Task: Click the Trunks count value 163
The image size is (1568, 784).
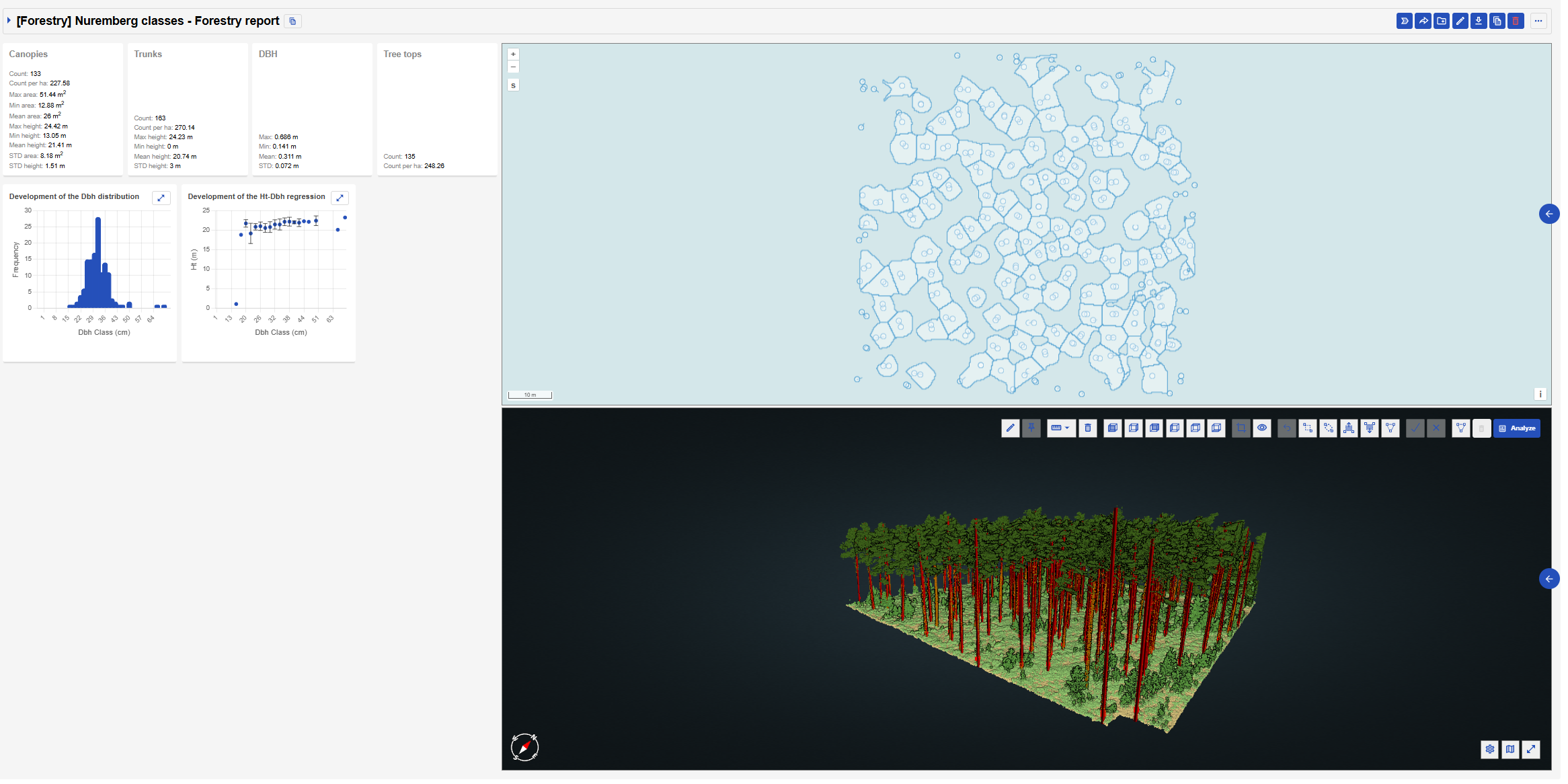Action: click(x=160, y=118)
